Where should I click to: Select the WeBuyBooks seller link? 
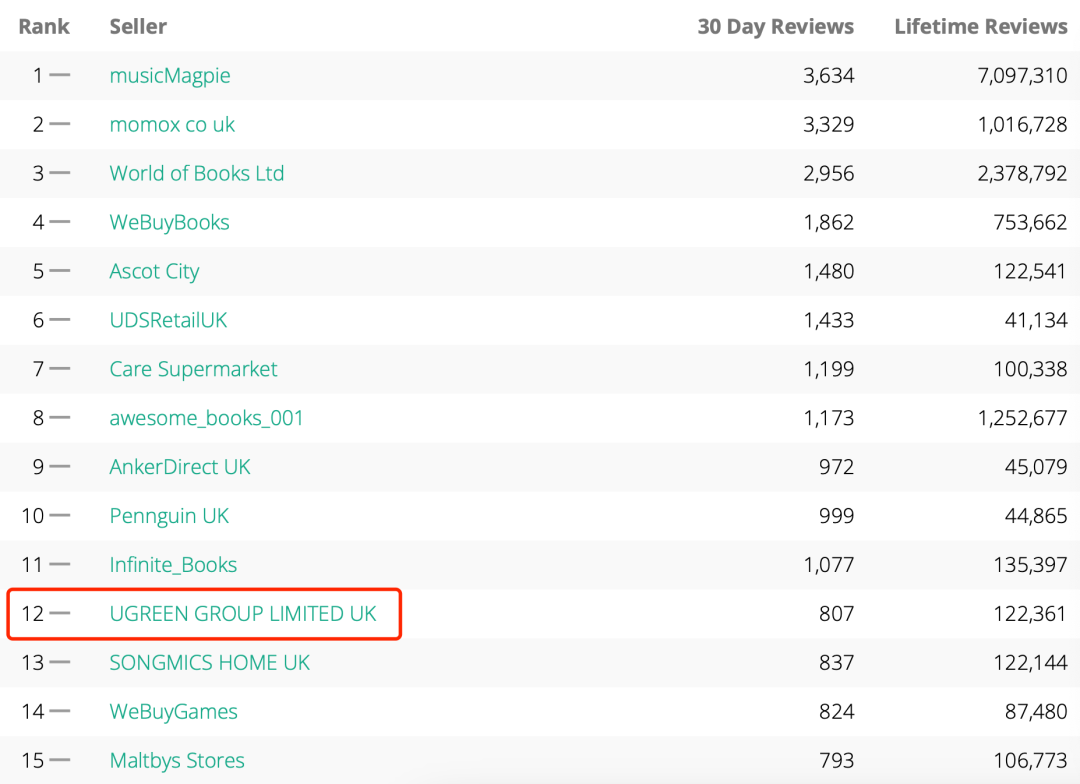(169, 223)
